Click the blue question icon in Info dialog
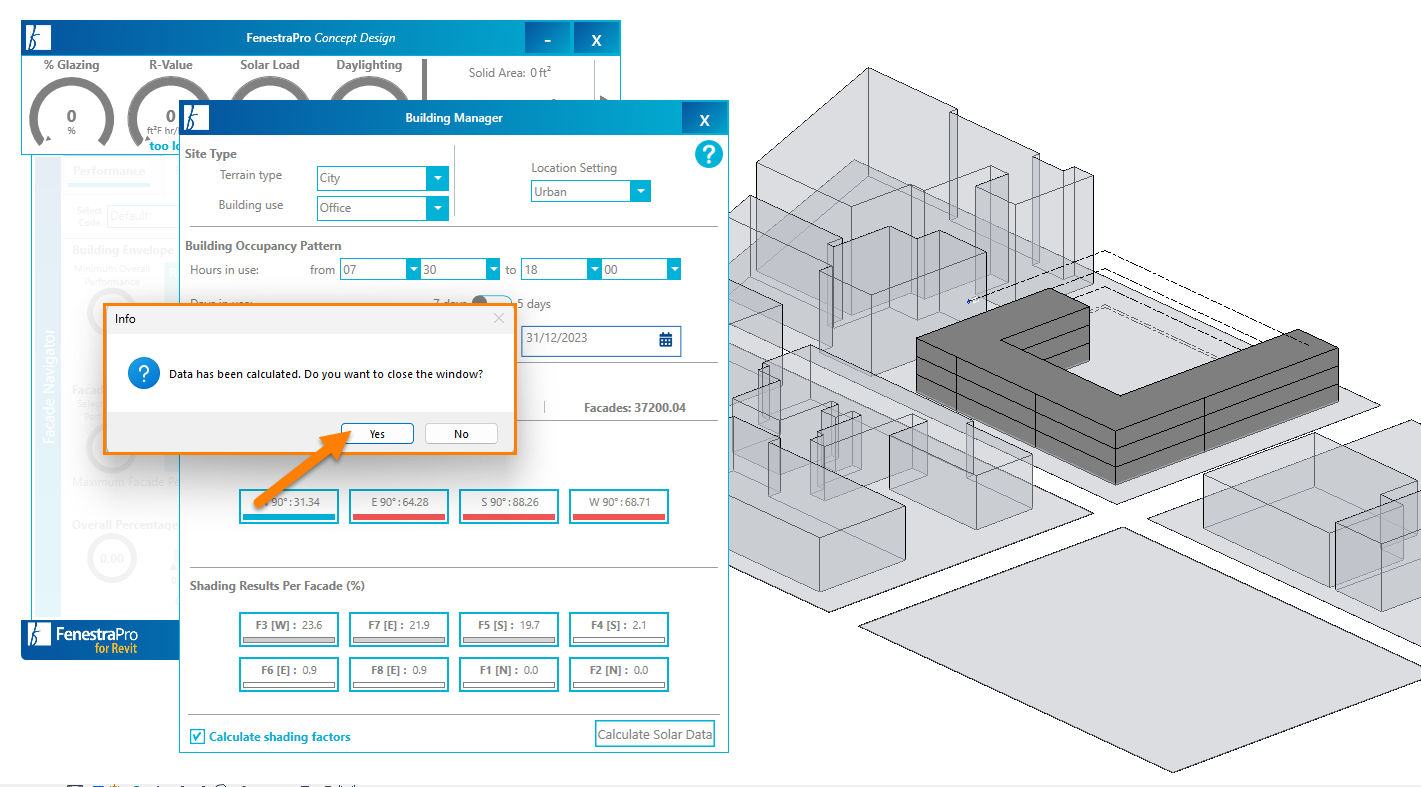1421x787 pixels. pyautogui.click(x=144, y=374)
